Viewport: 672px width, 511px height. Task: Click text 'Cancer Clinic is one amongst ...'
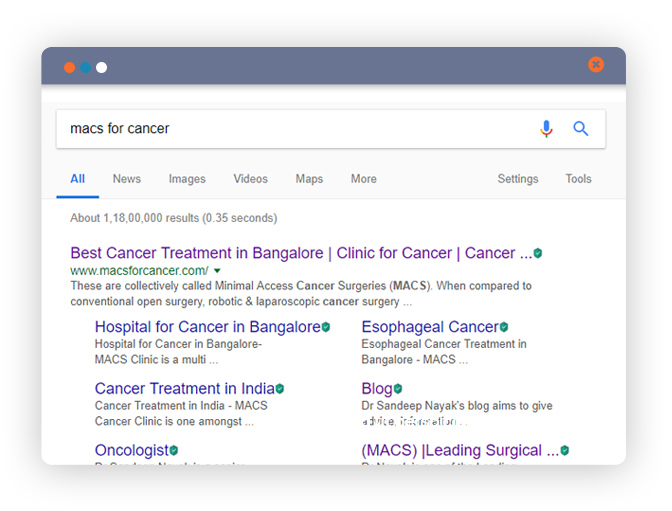[x=174, y=421]
